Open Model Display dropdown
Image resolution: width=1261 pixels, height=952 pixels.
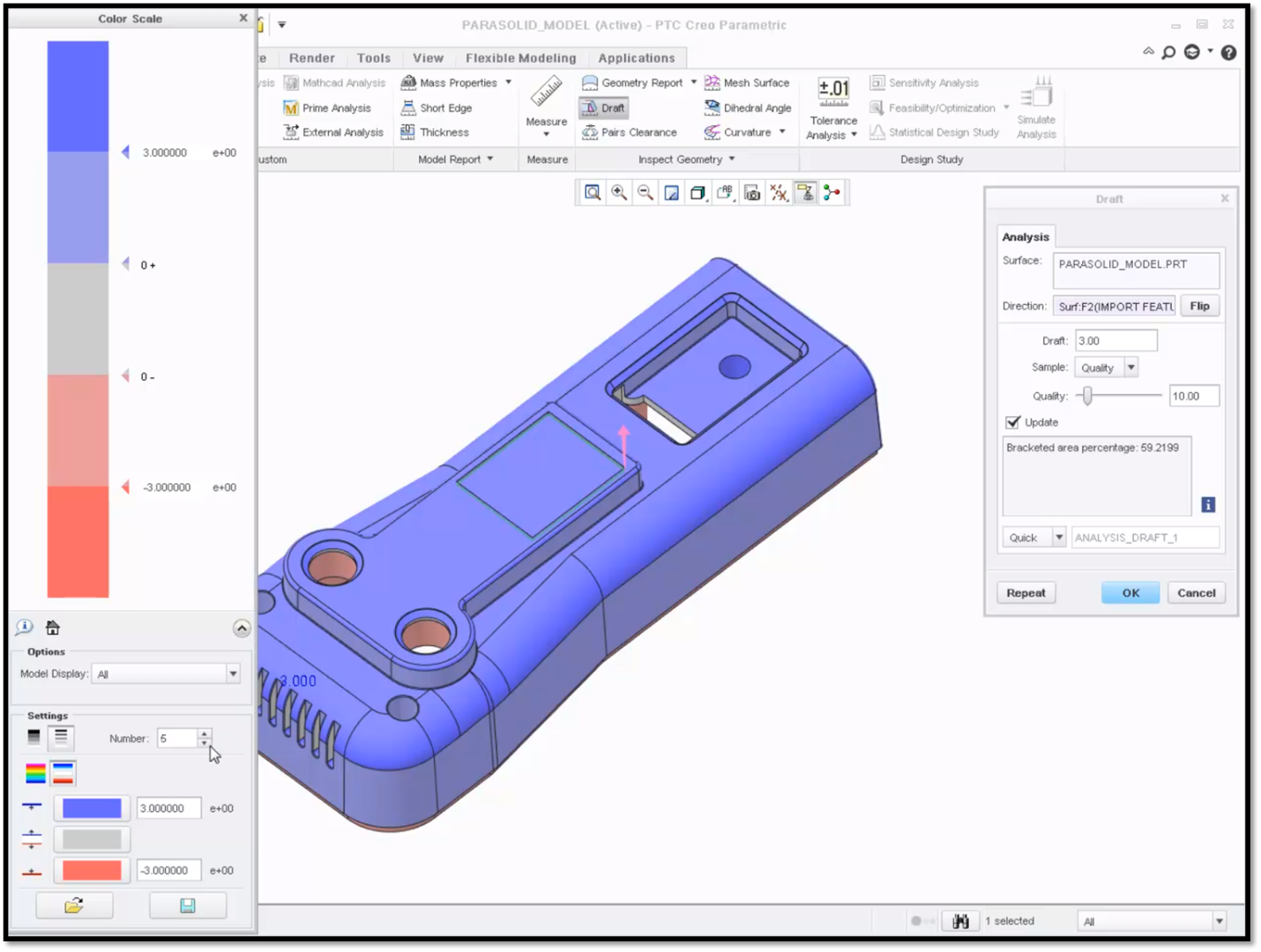pyautogui.click(x=233, y=673)
